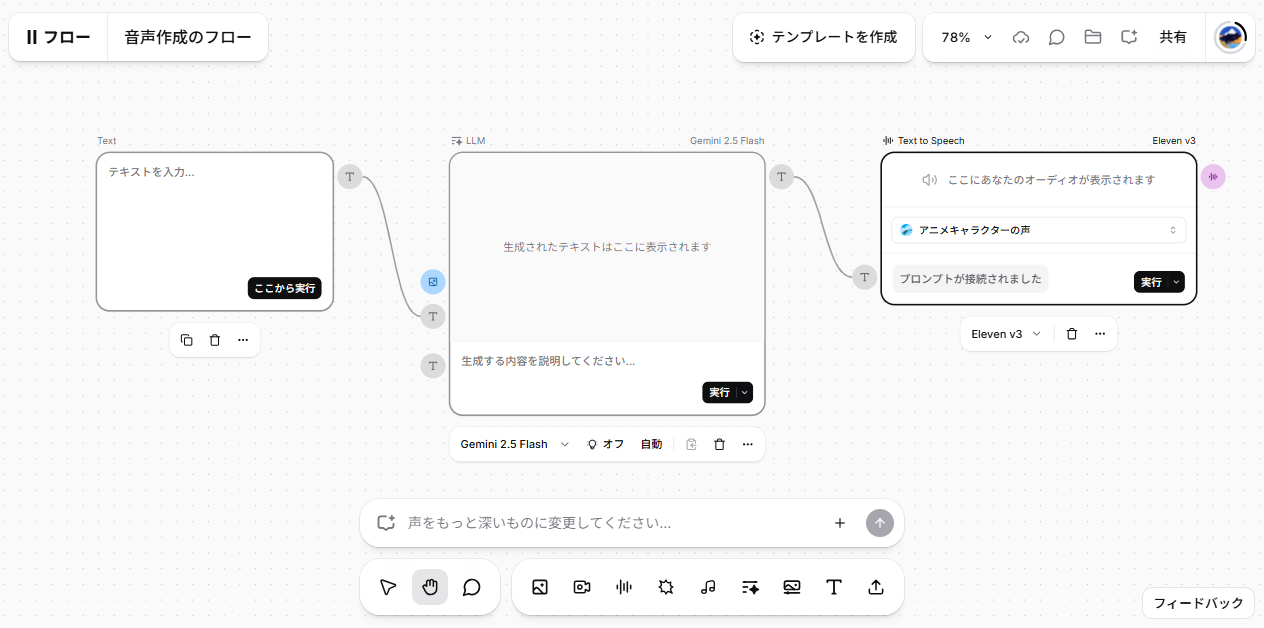Image resolution: width=1264 pixels, height=628 pixels.
Task: Click the ここから実行 button
Action: [x=285, y=288]
